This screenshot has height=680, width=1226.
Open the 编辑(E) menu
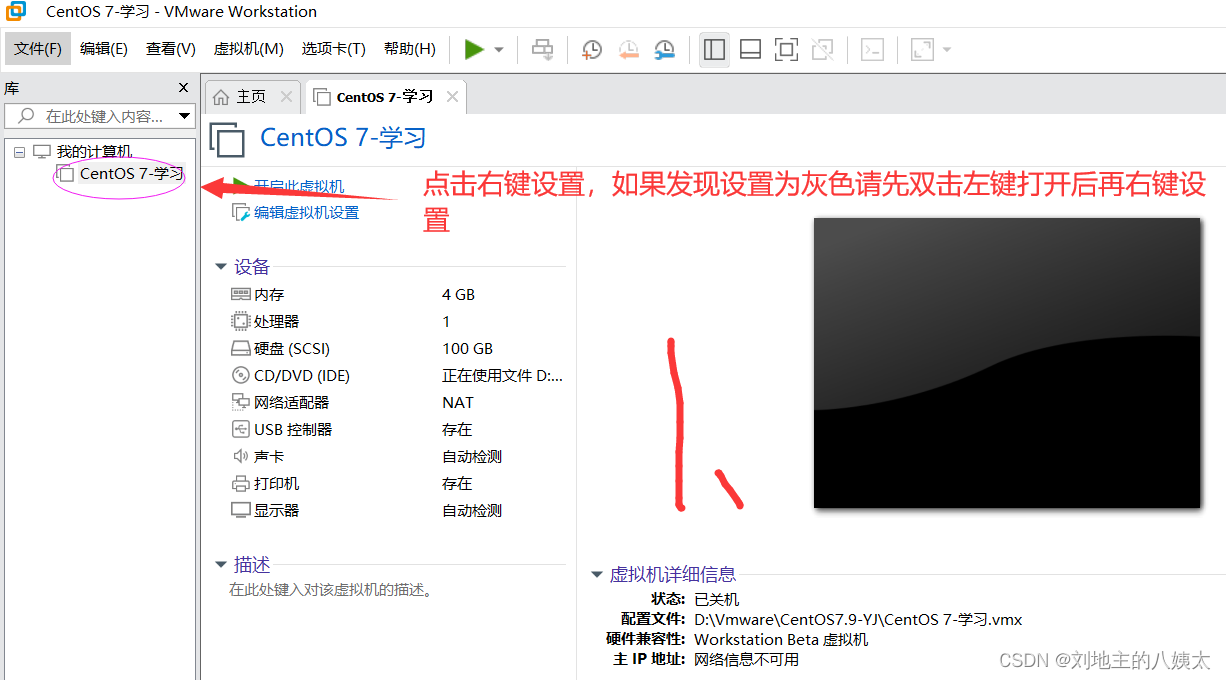[x=104, y=49]
